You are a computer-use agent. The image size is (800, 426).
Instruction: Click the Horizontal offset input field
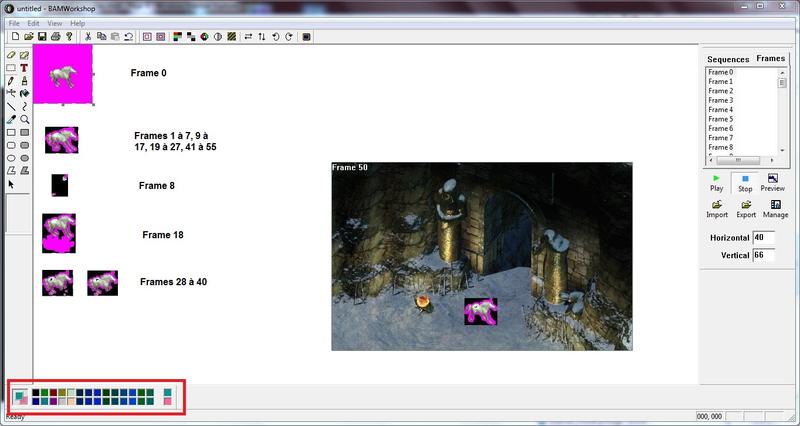(764, 238)
